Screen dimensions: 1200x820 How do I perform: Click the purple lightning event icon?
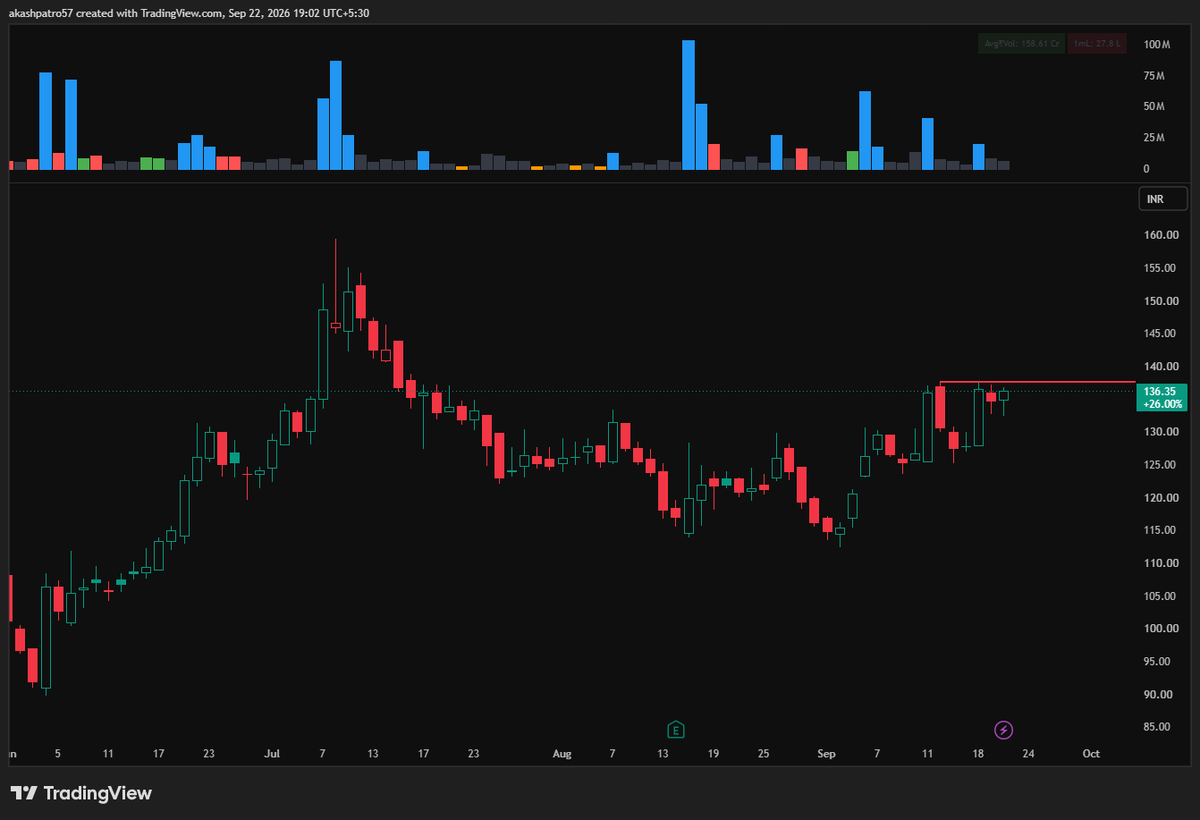tap(1003, 729)
